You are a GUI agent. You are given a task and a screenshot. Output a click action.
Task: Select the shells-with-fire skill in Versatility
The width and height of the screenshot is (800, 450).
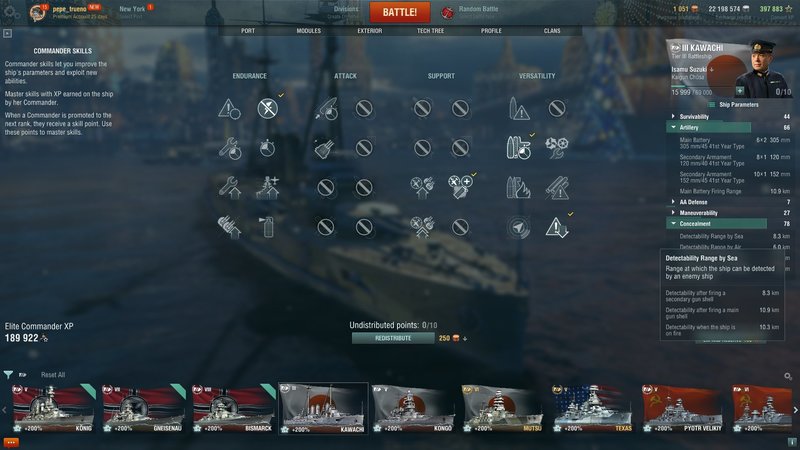coord(518,188)
